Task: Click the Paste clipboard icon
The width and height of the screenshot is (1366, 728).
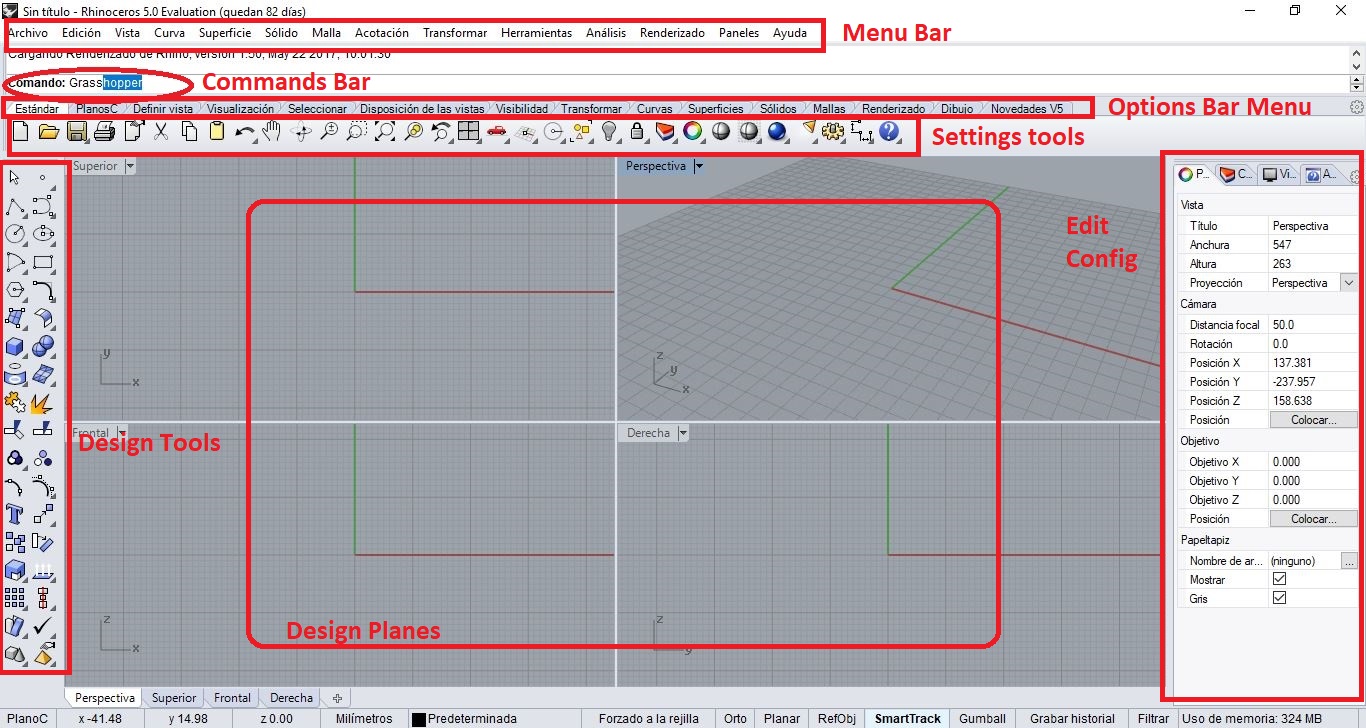Action: coord(217,131)
